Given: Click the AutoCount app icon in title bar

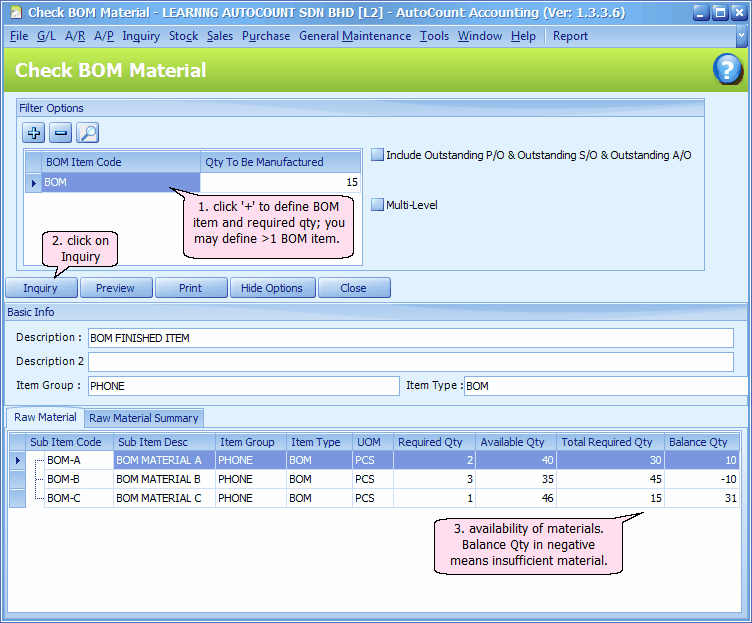Looking at the screenshot, I should click(x=13, y=13).
